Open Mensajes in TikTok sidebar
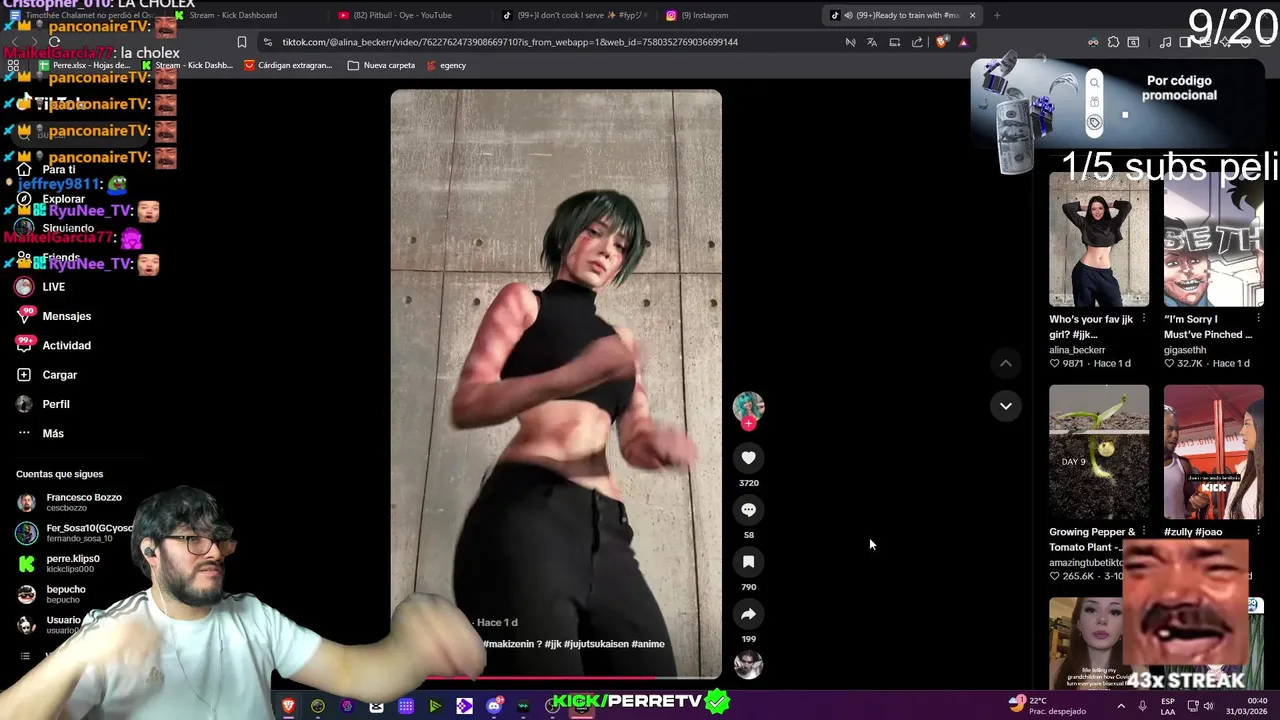This screenshot has width=1280, height=720. [54, 316]
